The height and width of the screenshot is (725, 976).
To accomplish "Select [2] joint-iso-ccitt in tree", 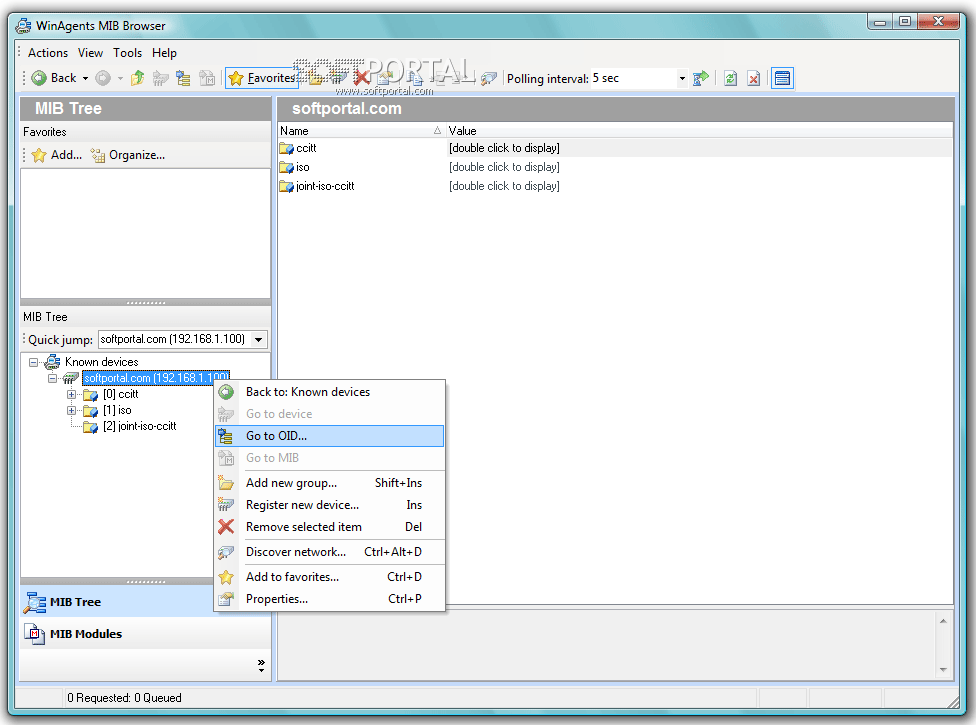I will click(139, 426).
